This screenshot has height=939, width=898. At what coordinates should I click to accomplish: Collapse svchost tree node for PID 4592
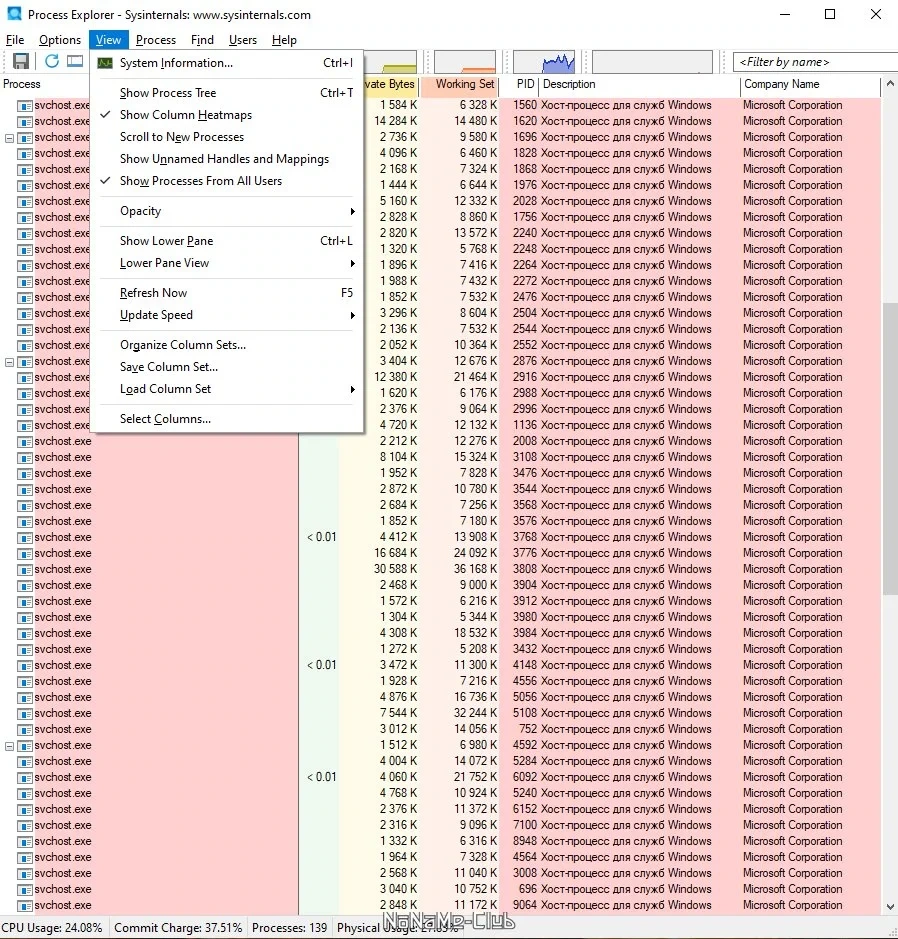pos(10,746)
